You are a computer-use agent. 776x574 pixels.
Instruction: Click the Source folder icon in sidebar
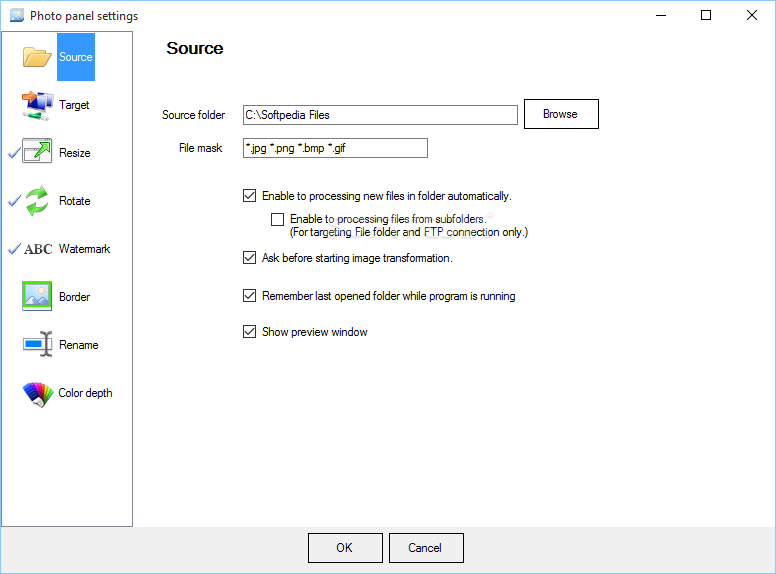point(37,57)
